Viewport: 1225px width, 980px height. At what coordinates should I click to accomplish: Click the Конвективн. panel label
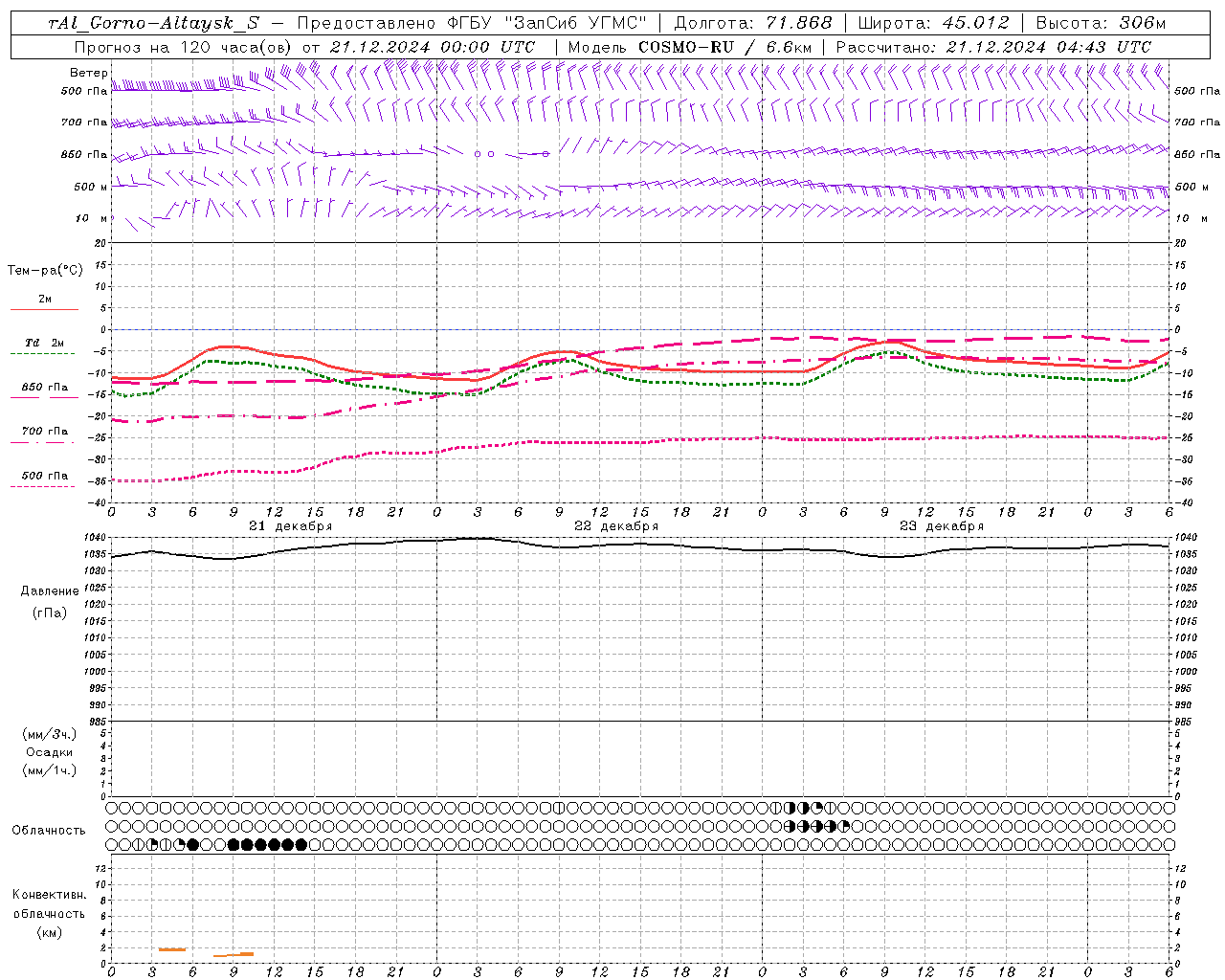(49, 895)
